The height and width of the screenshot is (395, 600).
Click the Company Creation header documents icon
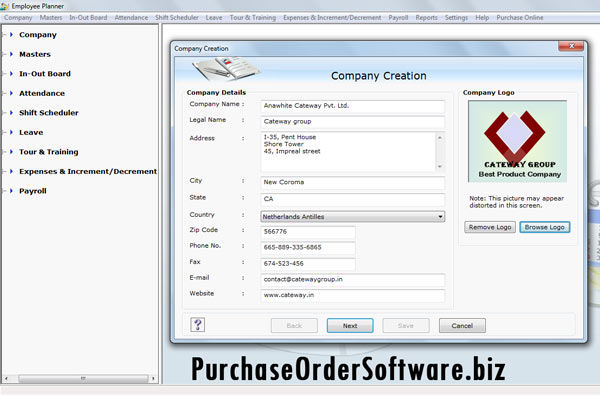click(226, 68)
